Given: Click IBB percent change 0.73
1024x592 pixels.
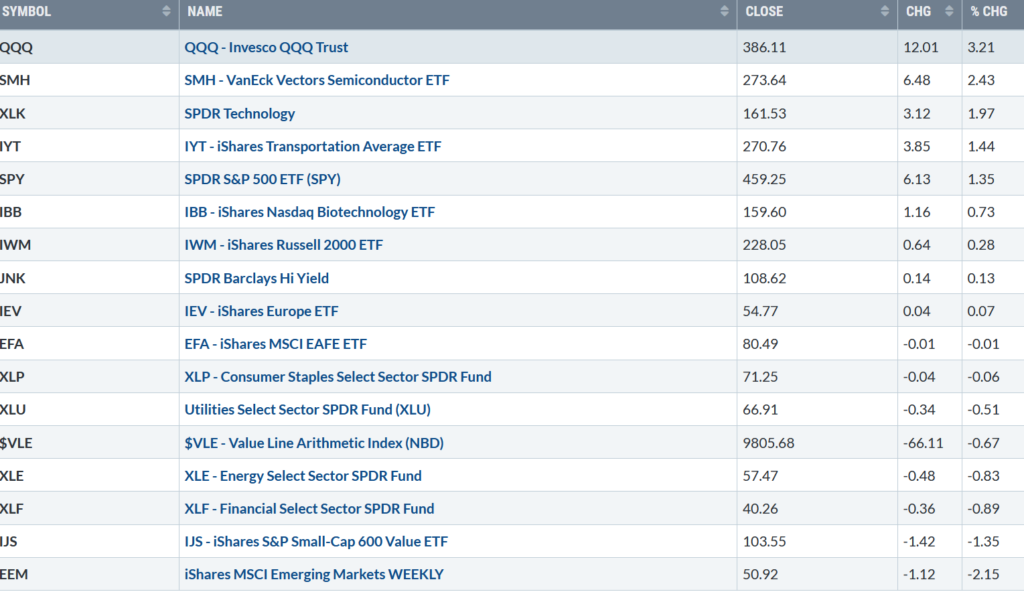Looking at the screenshot, I should [981, 212].
